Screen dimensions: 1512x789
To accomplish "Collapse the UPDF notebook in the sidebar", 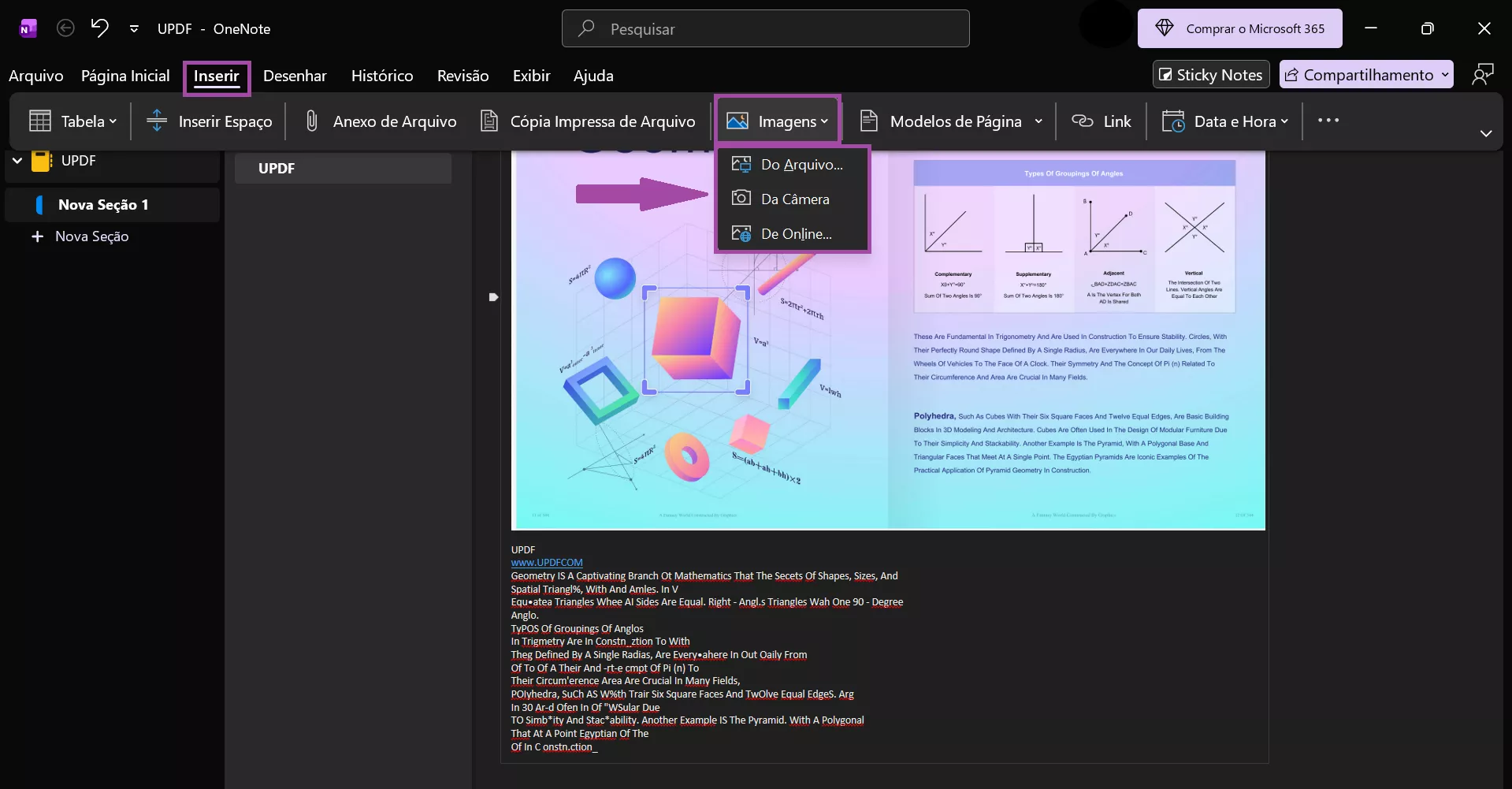I will pyautogui.click(x=16, y=161).
